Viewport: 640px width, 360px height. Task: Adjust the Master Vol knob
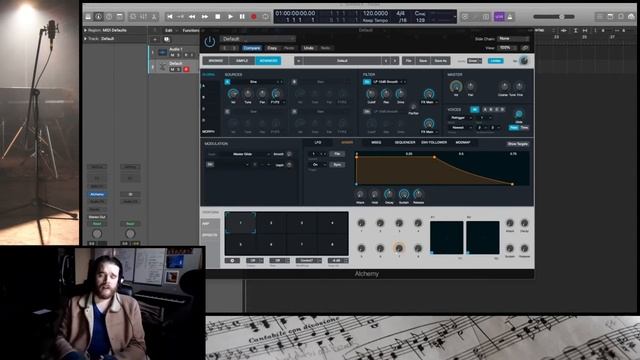(x=456, y=86)
